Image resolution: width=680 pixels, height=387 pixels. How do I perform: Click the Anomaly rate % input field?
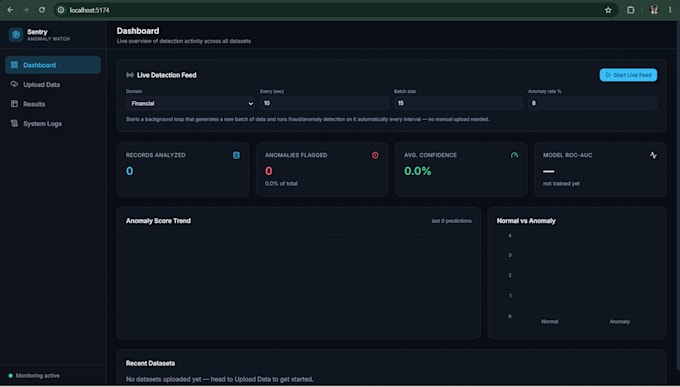point(592,103)
